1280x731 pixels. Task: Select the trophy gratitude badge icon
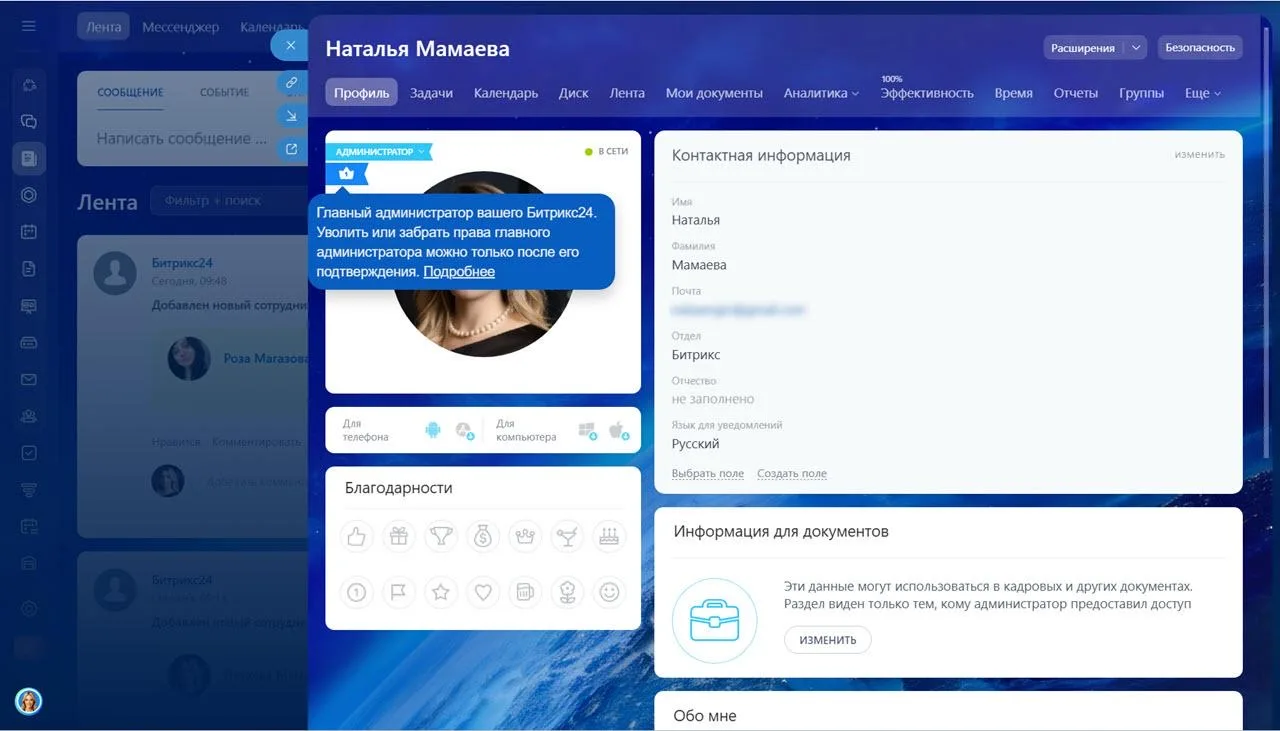(440, 537)
